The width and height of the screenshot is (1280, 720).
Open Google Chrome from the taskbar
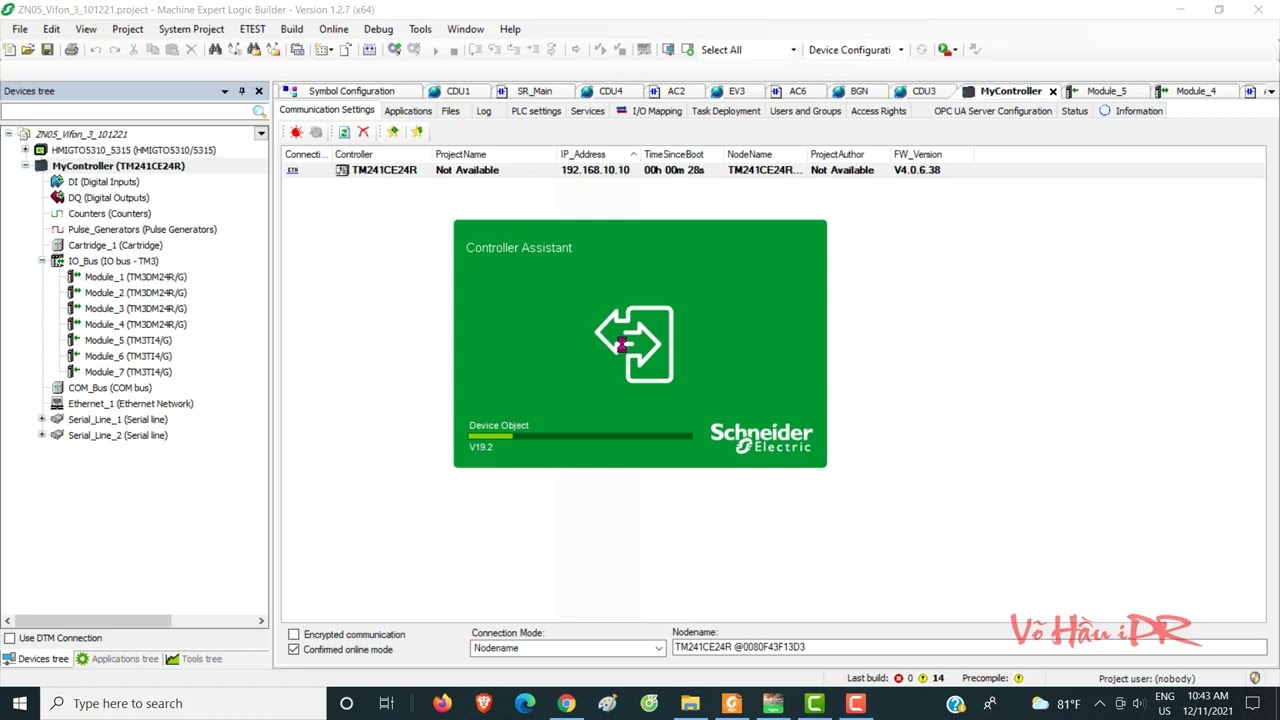tap(566, 703)
